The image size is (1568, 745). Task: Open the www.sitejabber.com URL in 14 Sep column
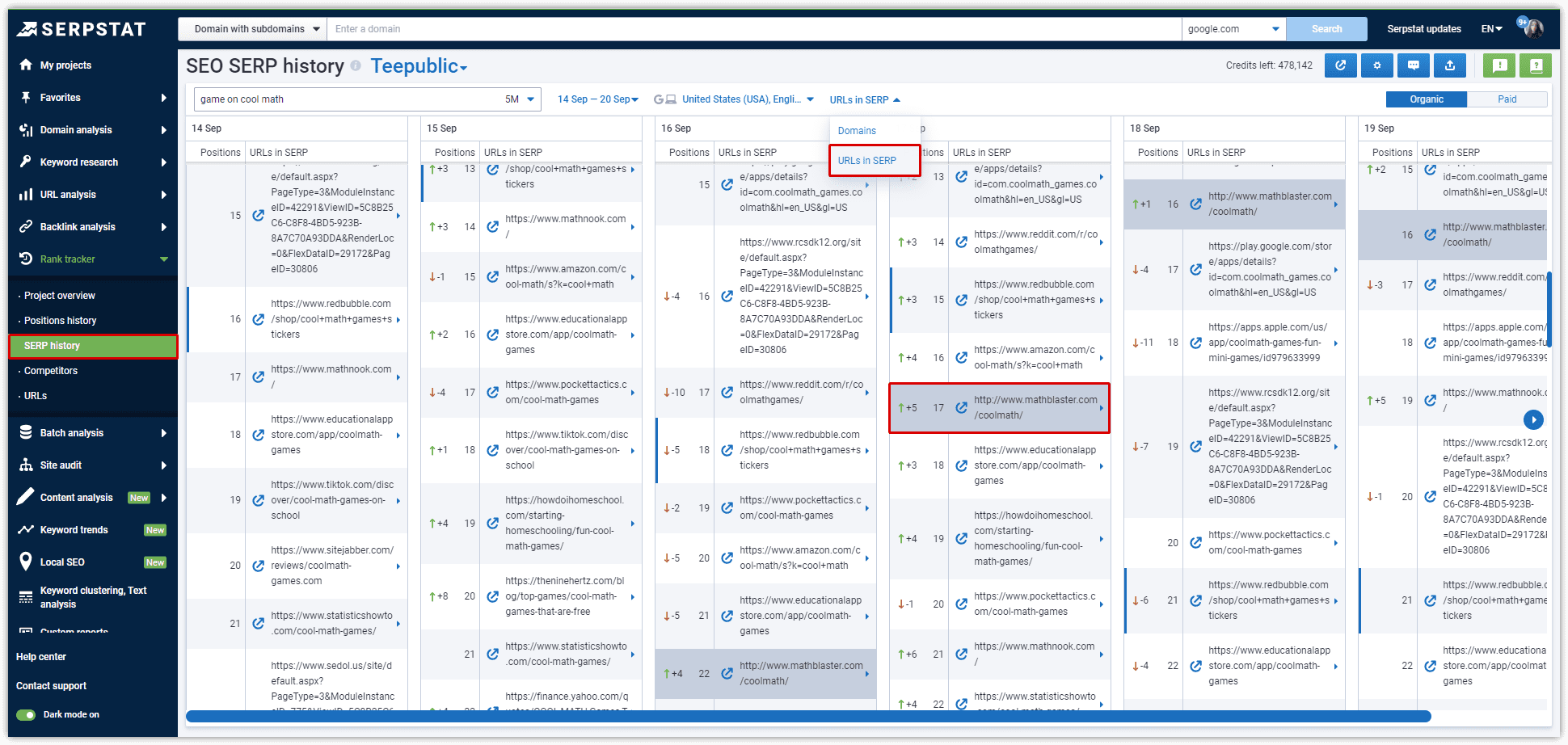(x=332, y=566)
